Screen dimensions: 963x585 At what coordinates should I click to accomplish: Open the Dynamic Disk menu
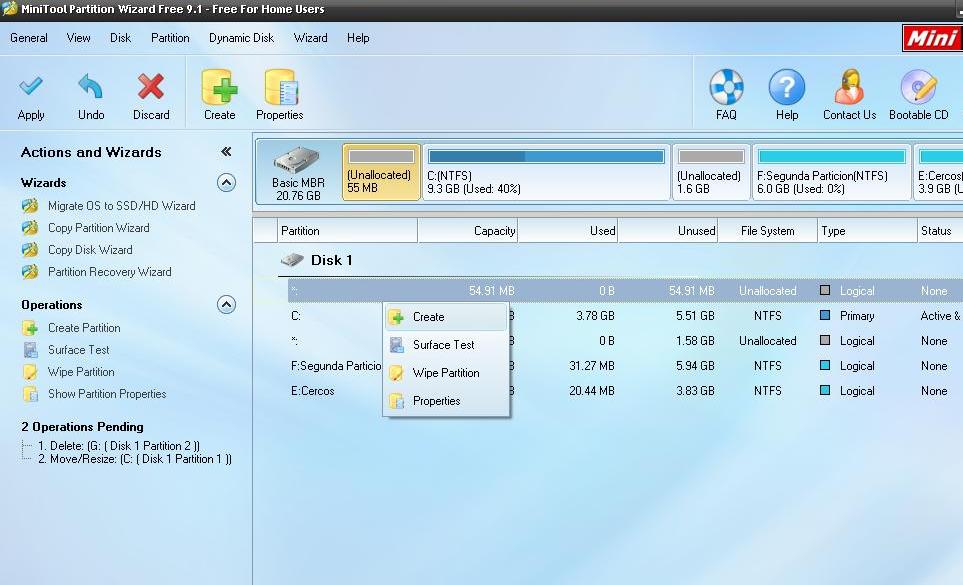241,38
